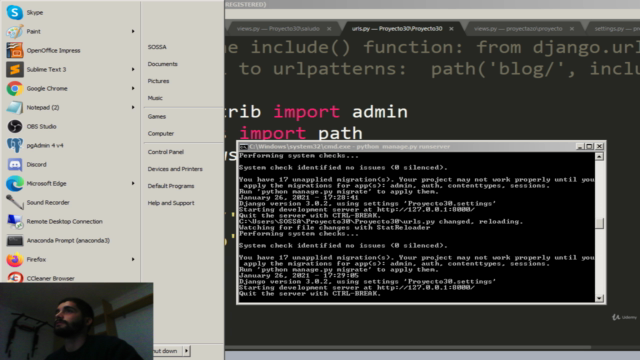Close the views.py Proyecto30\saludo tab
This screenshot has width=640, height=360.
[329, 29]
